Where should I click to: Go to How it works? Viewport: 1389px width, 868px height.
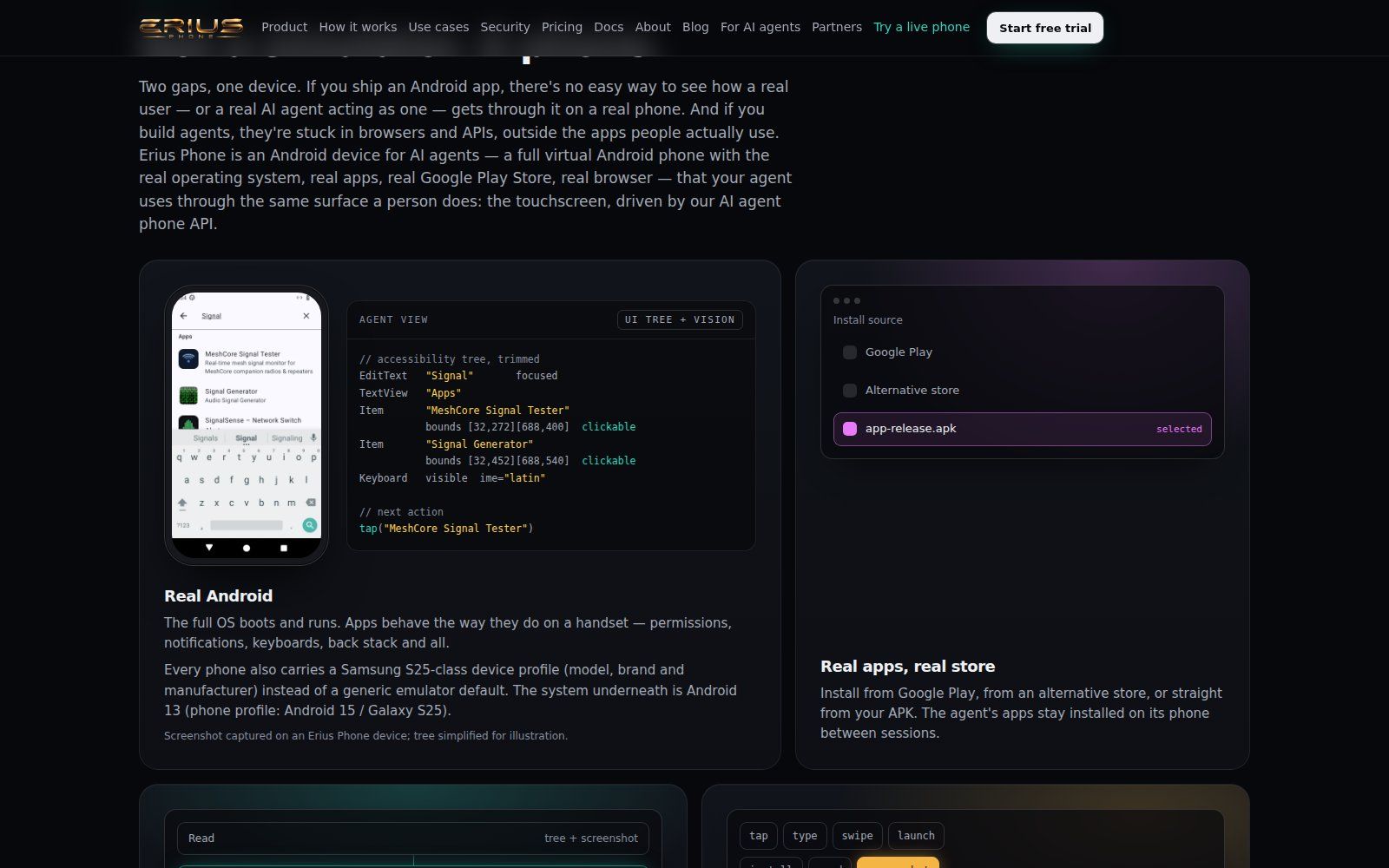tap(358, 27)
